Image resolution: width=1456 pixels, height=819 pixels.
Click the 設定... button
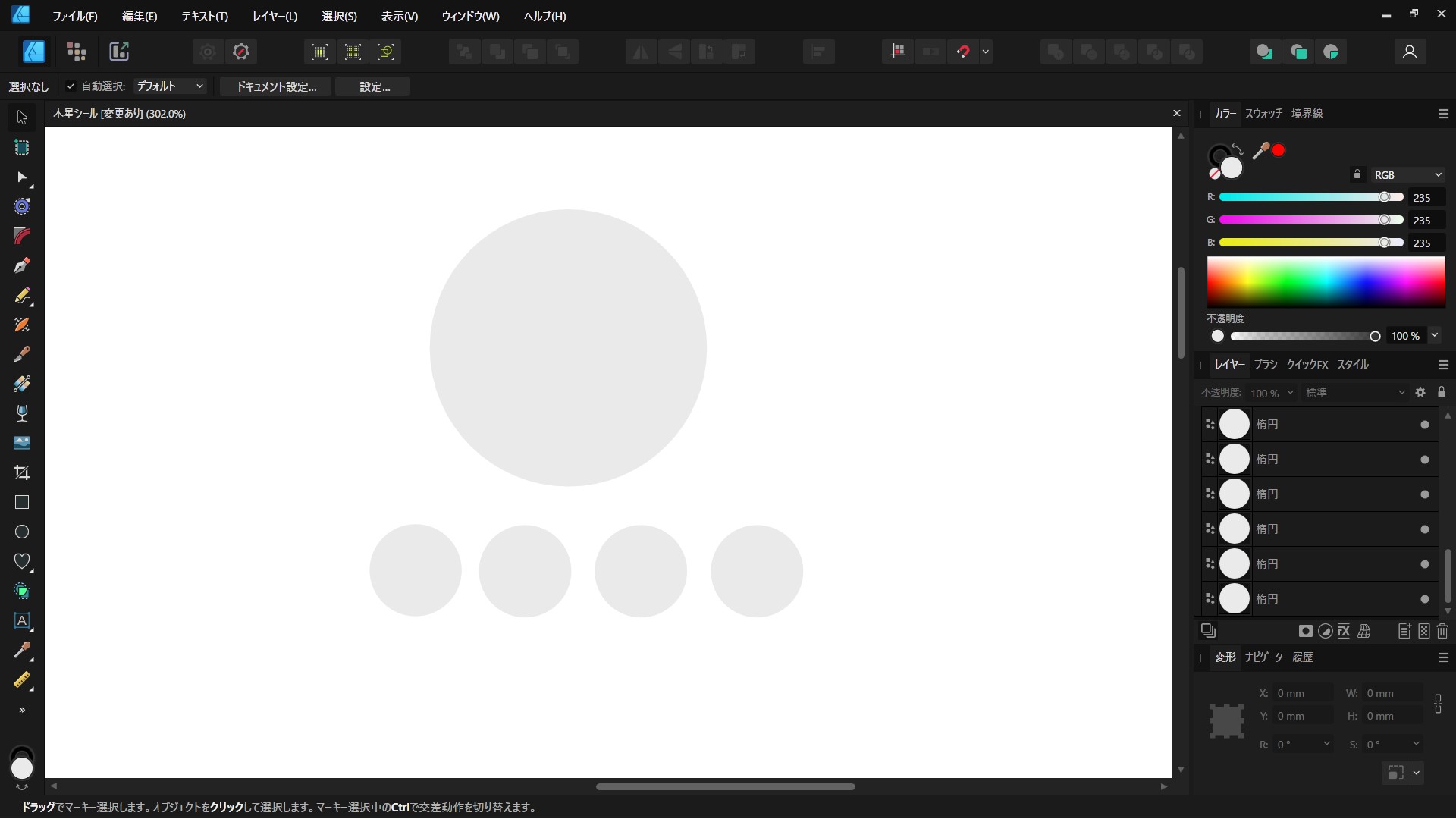coord(374,86)
